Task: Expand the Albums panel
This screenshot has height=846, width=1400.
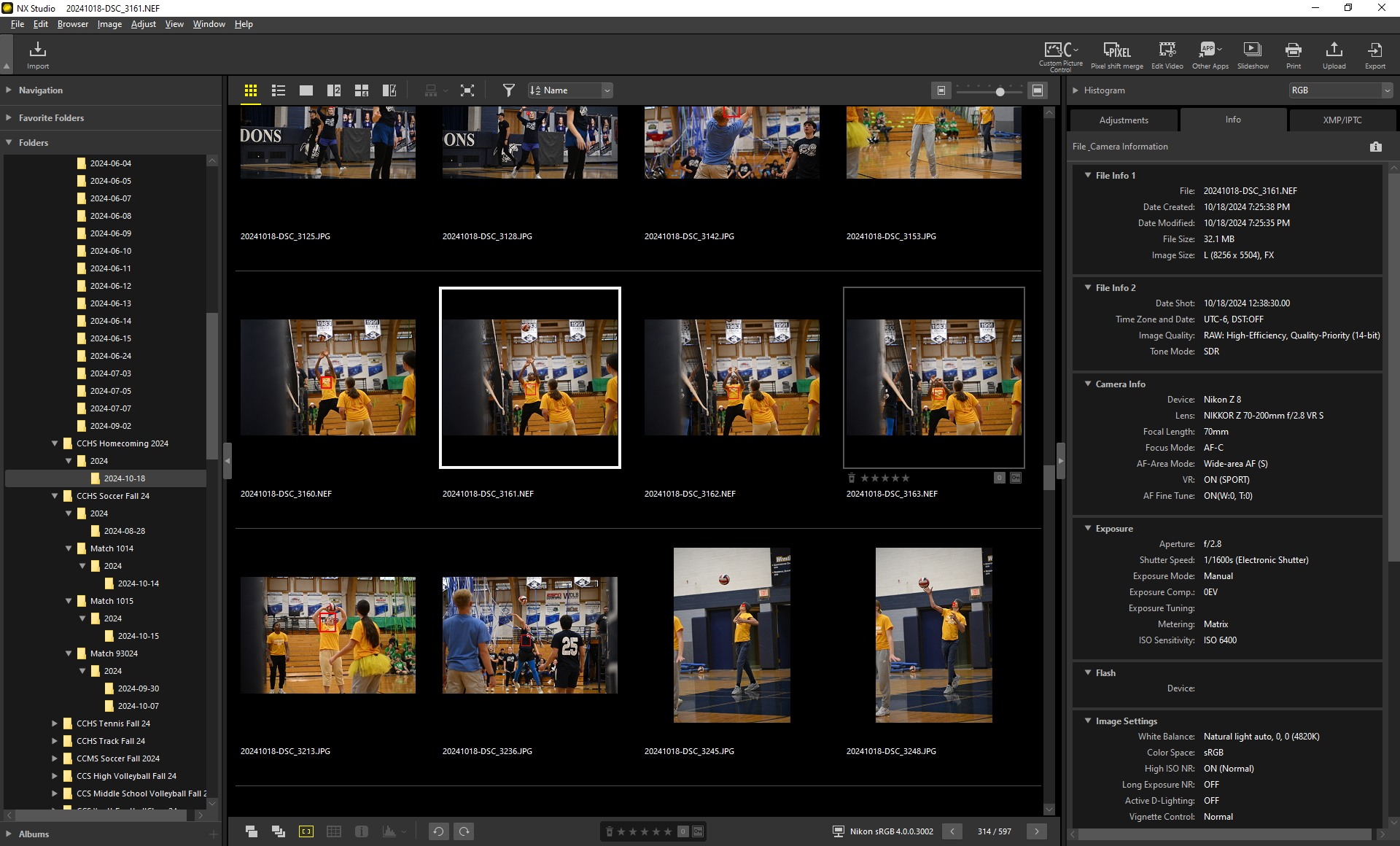Action: (x=9, y=834)
